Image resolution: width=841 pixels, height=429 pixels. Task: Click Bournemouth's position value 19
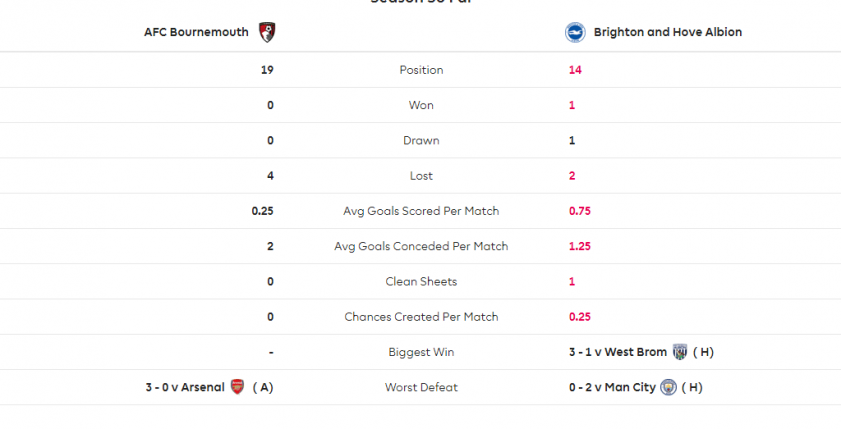point(267,70)
